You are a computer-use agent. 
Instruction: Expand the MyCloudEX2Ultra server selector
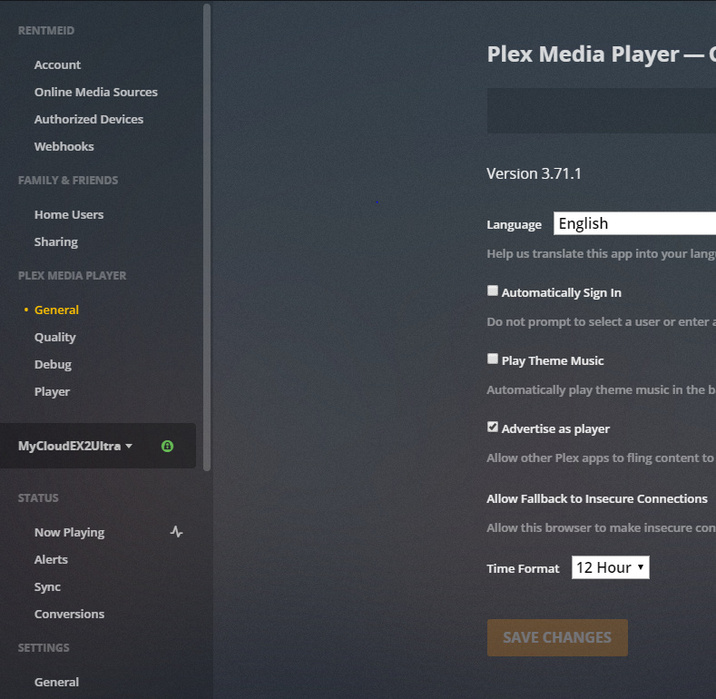click(x=75, y=446)
